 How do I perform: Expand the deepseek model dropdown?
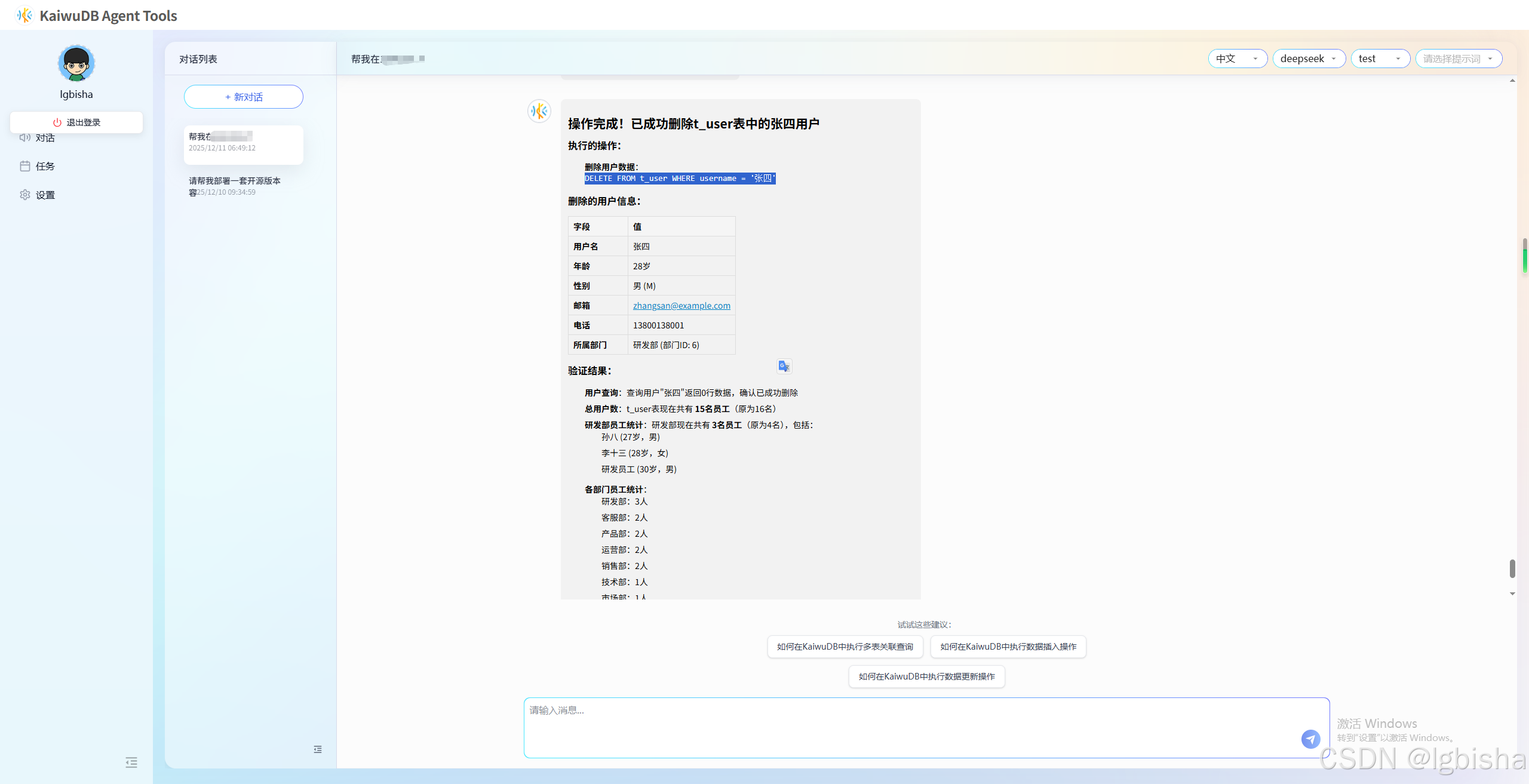[x=1309, y=59]
